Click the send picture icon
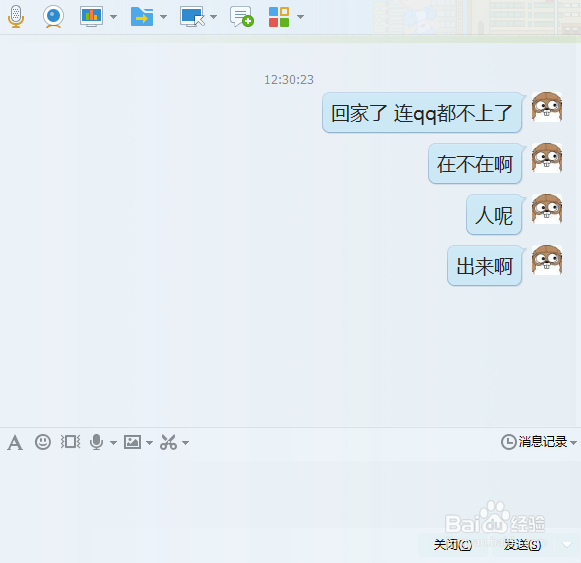The width and height of the screenshot is (581, 563). (x=132, y=442)
